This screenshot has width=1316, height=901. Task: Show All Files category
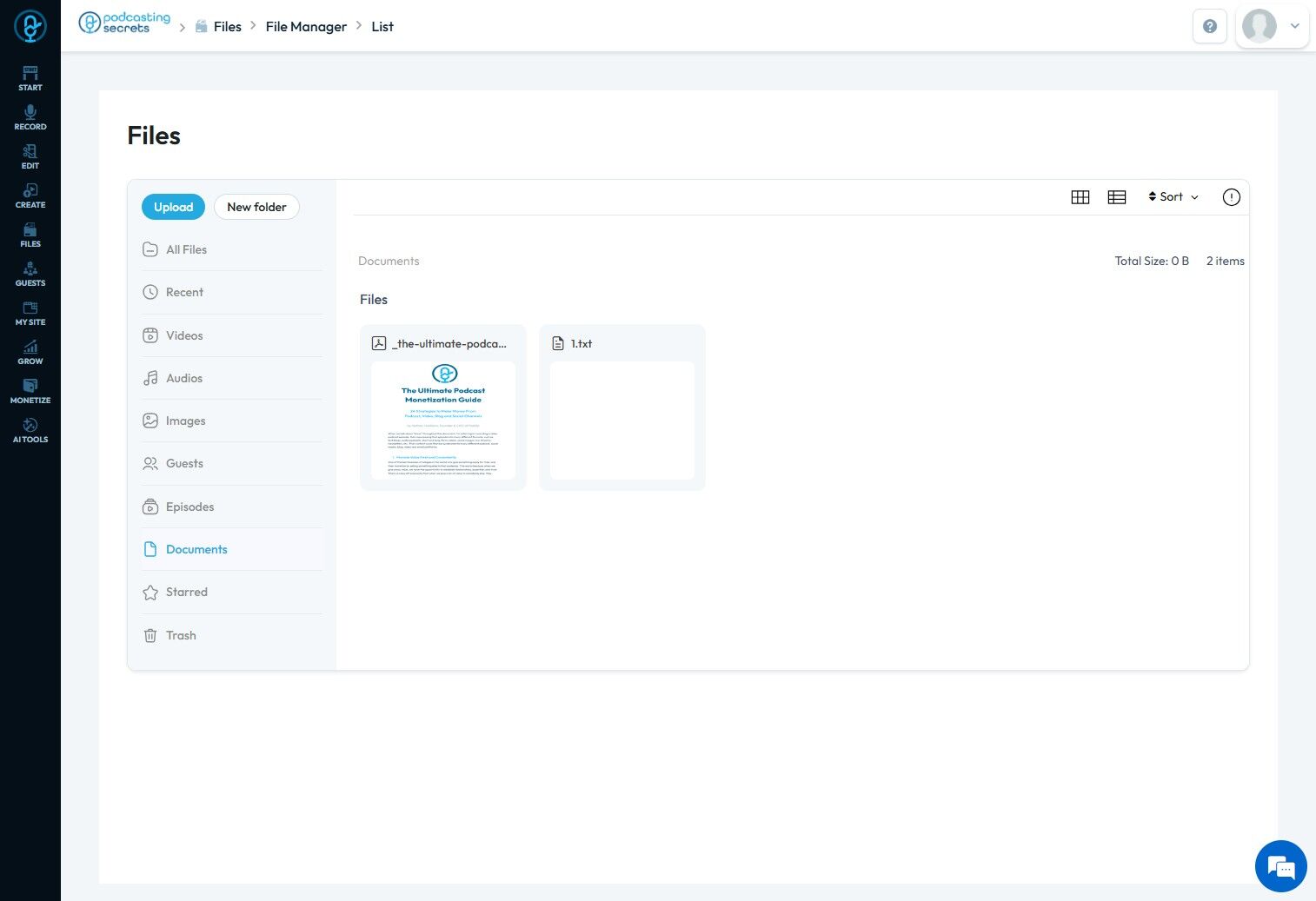232,249
